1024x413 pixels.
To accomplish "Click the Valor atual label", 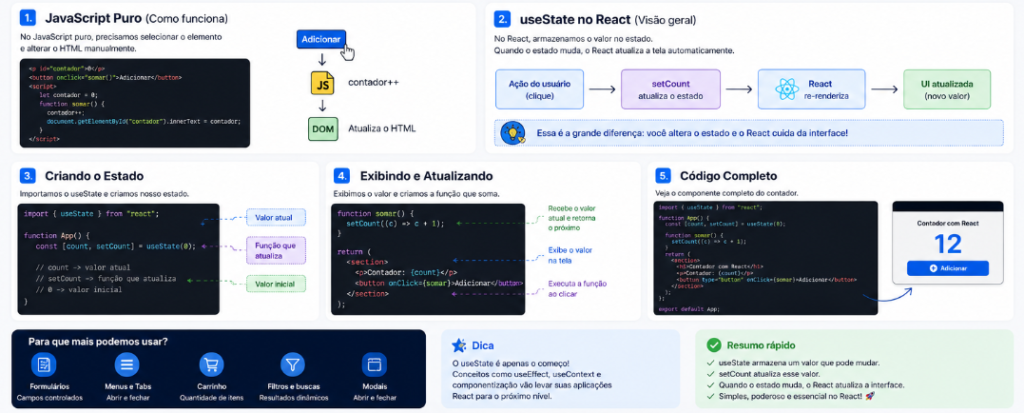I will tap(274, 218).
